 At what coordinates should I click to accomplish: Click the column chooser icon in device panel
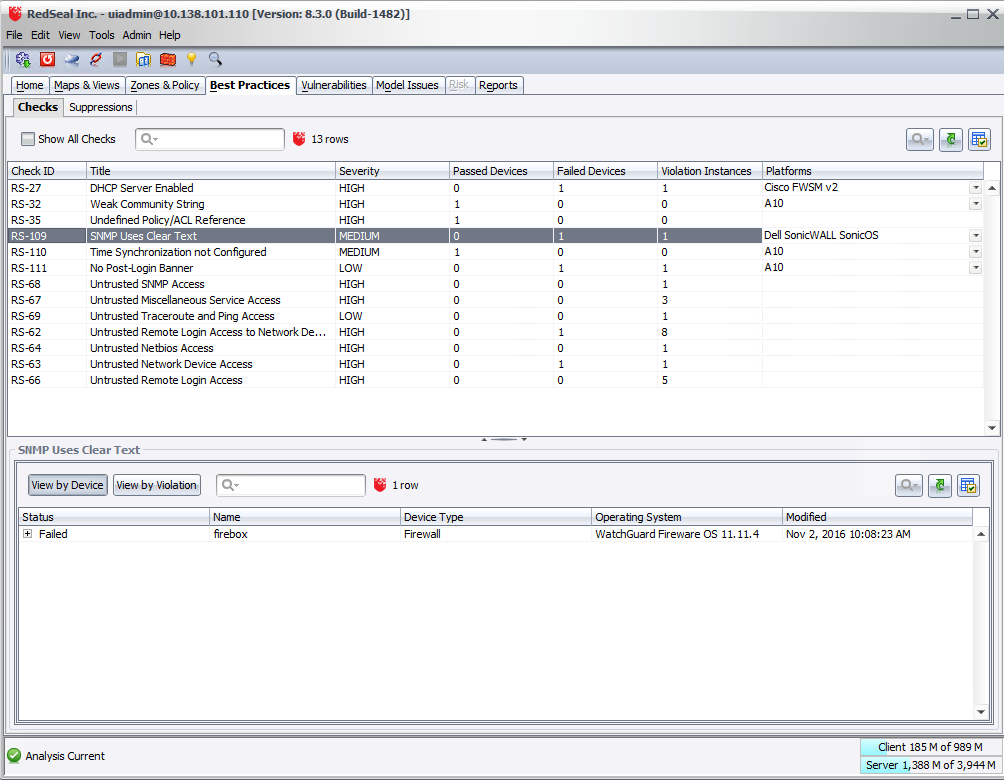[x=967, y=486]
